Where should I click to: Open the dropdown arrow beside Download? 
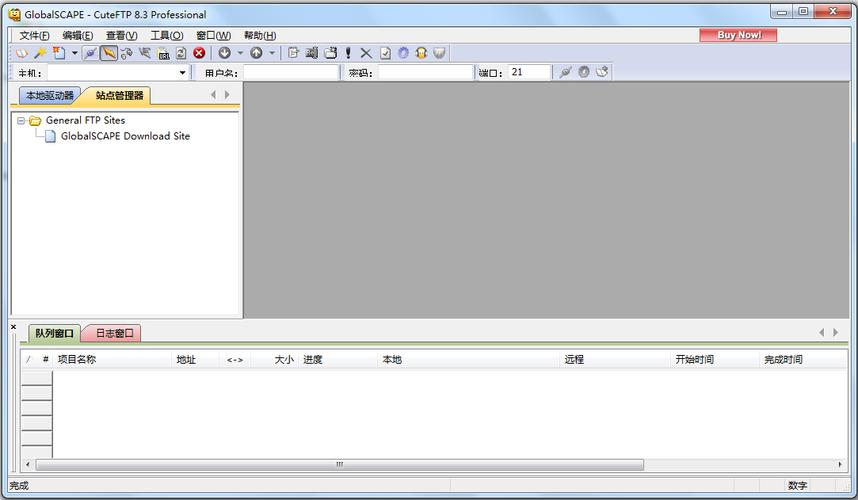point(240,53)
